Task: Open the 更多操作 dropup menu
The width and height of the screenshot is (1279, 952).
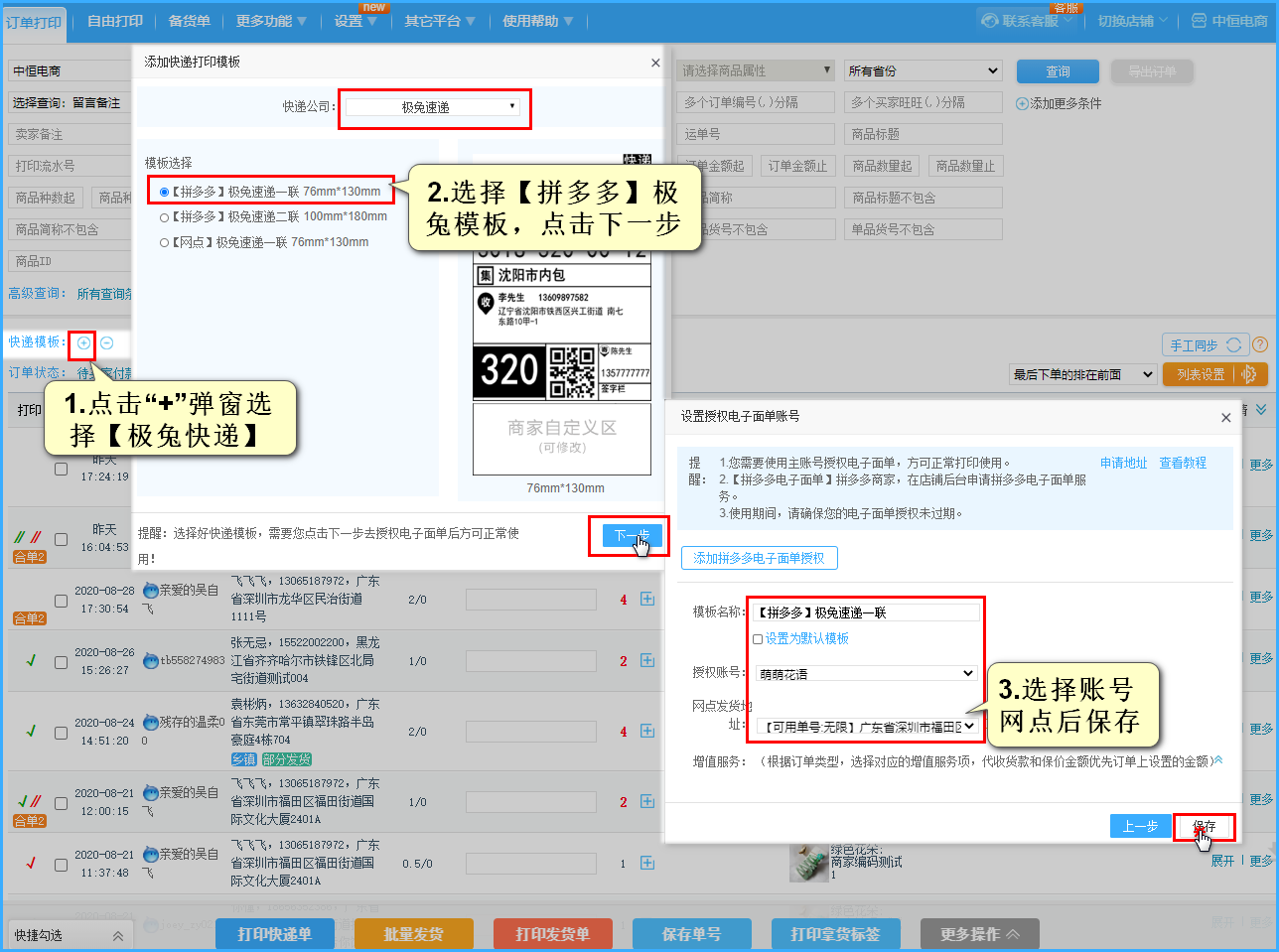Action: tap(980, 934)
